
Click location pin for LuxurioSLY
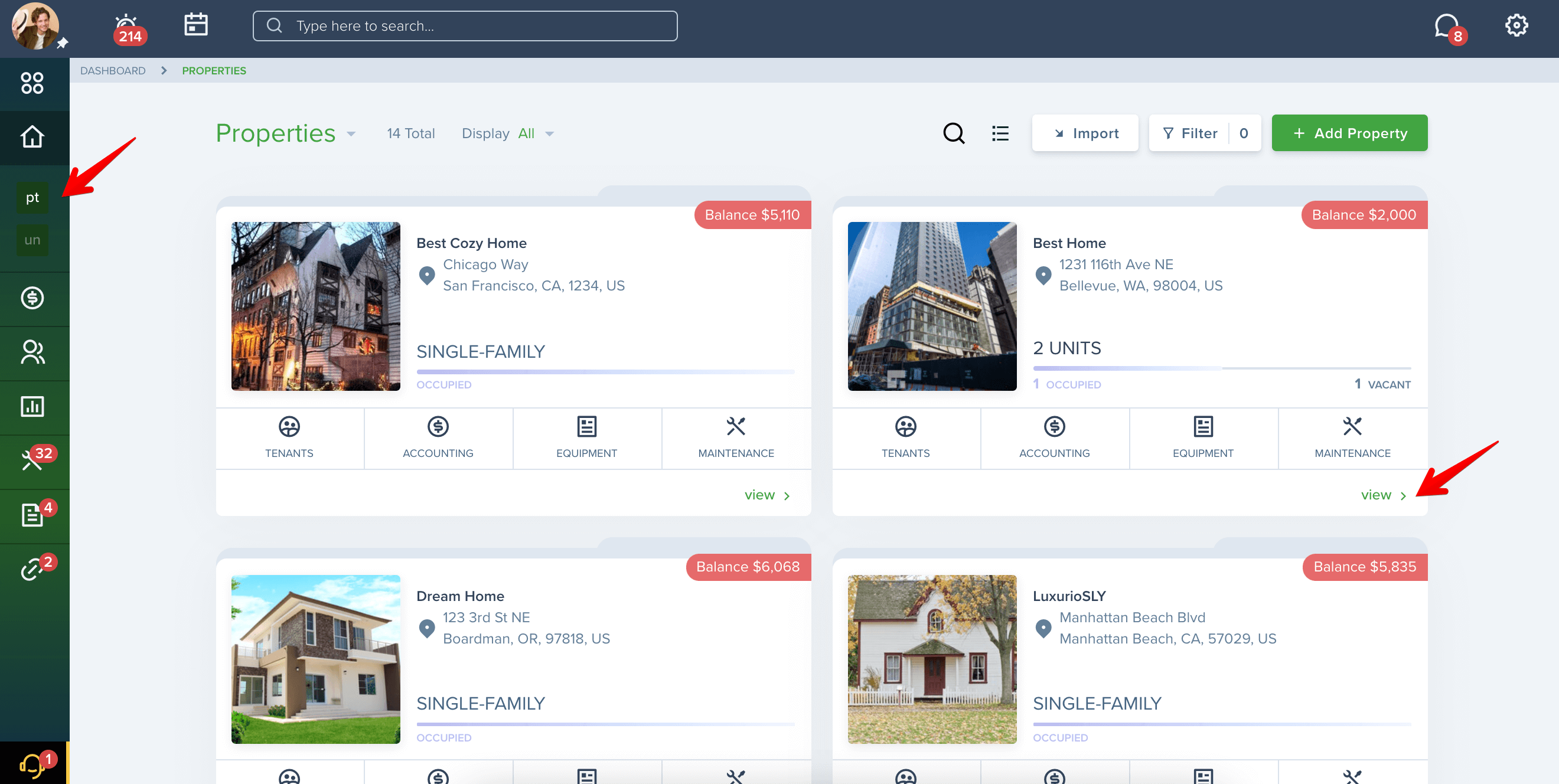(x=1043, y=629)
